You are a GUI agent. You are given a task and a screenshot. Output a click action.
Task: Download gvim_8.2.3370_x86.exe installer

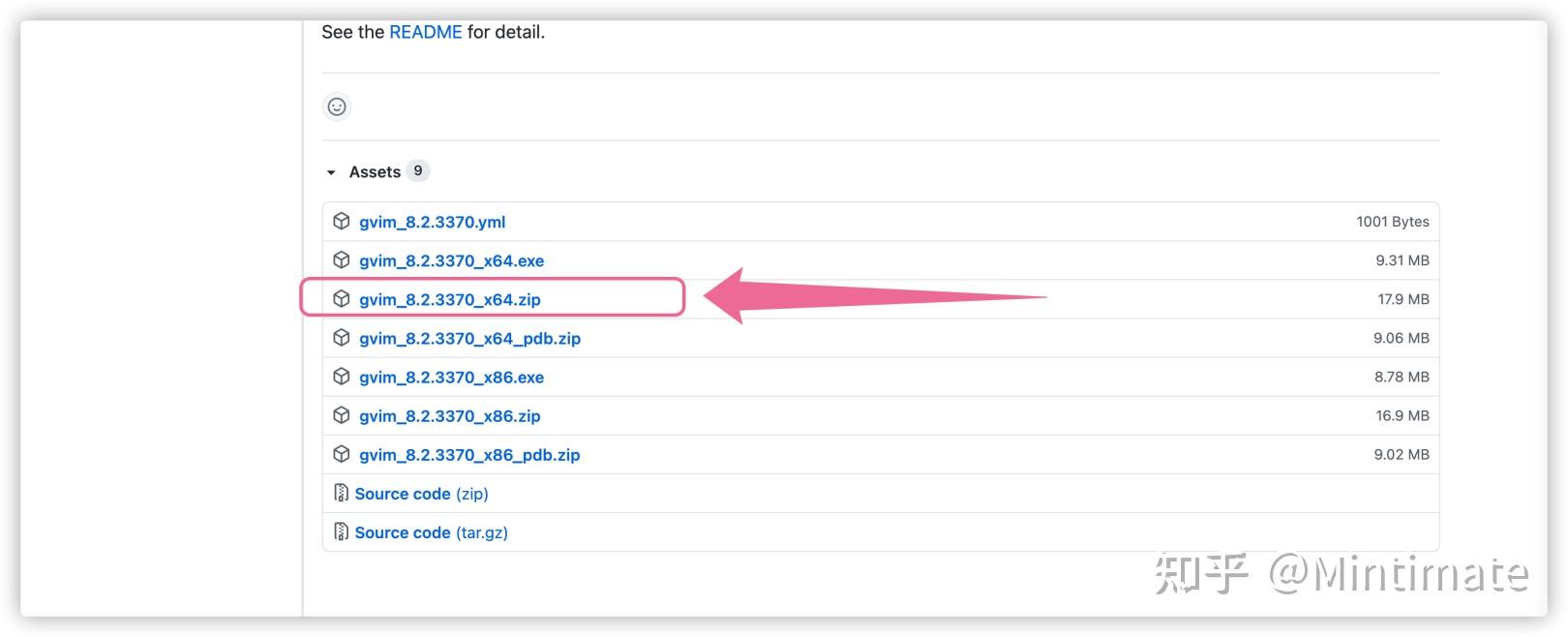tap(451, 377)
